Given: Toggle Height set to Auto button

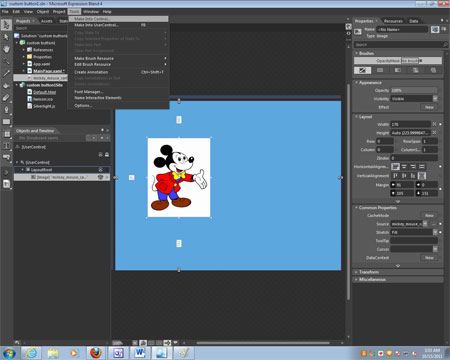Looking at the screenshot, I should [x=434, y=133].
